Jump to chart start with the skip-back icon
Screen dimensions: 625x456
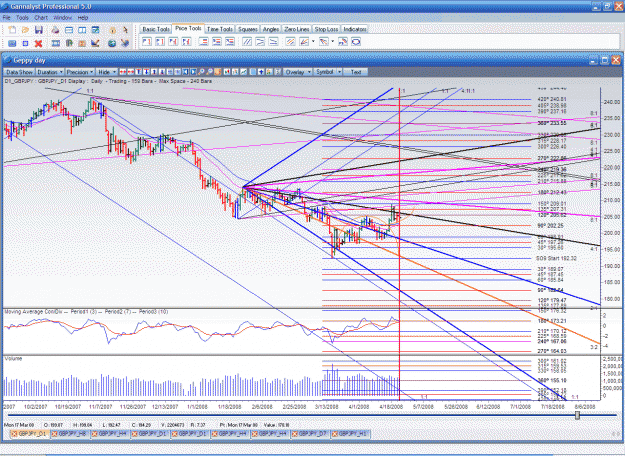pos(186,72)
